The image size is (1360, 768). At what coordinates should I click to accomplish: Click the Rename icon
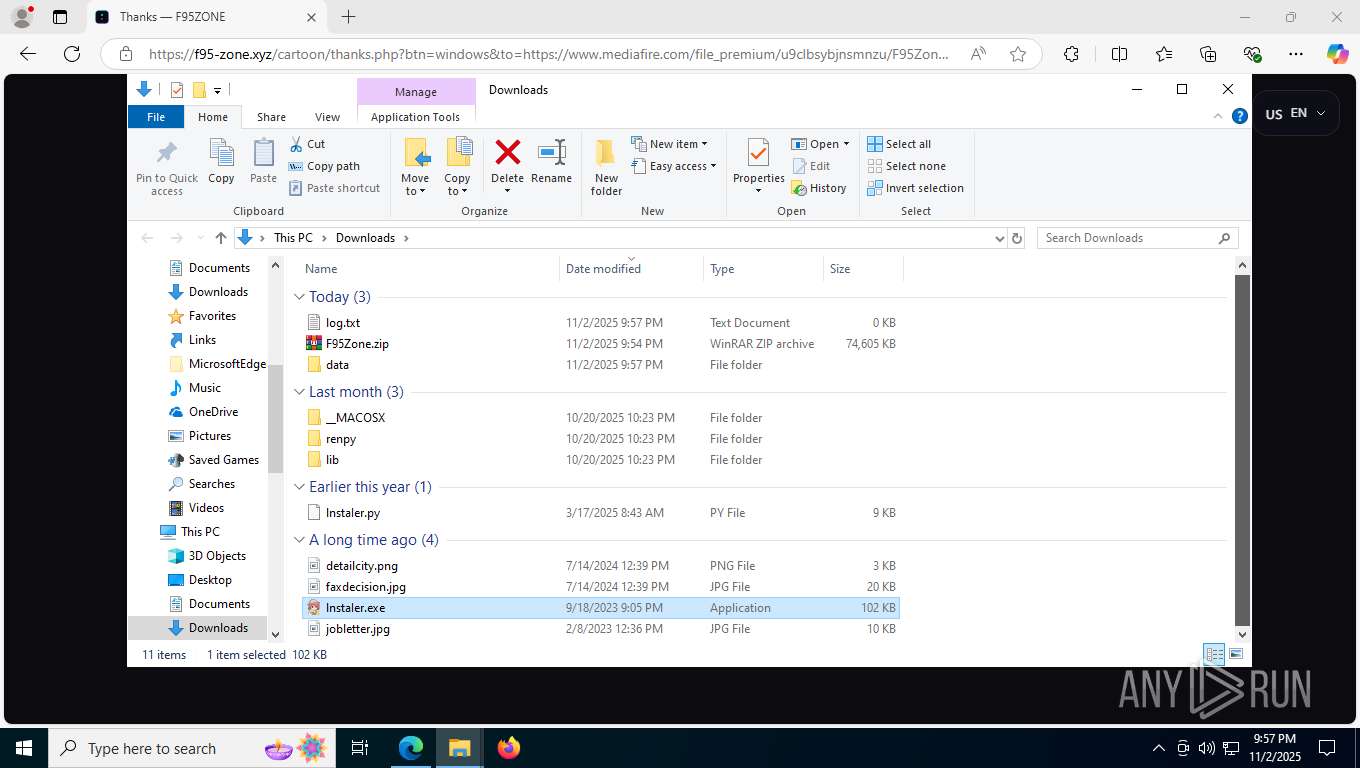point(552,152)
